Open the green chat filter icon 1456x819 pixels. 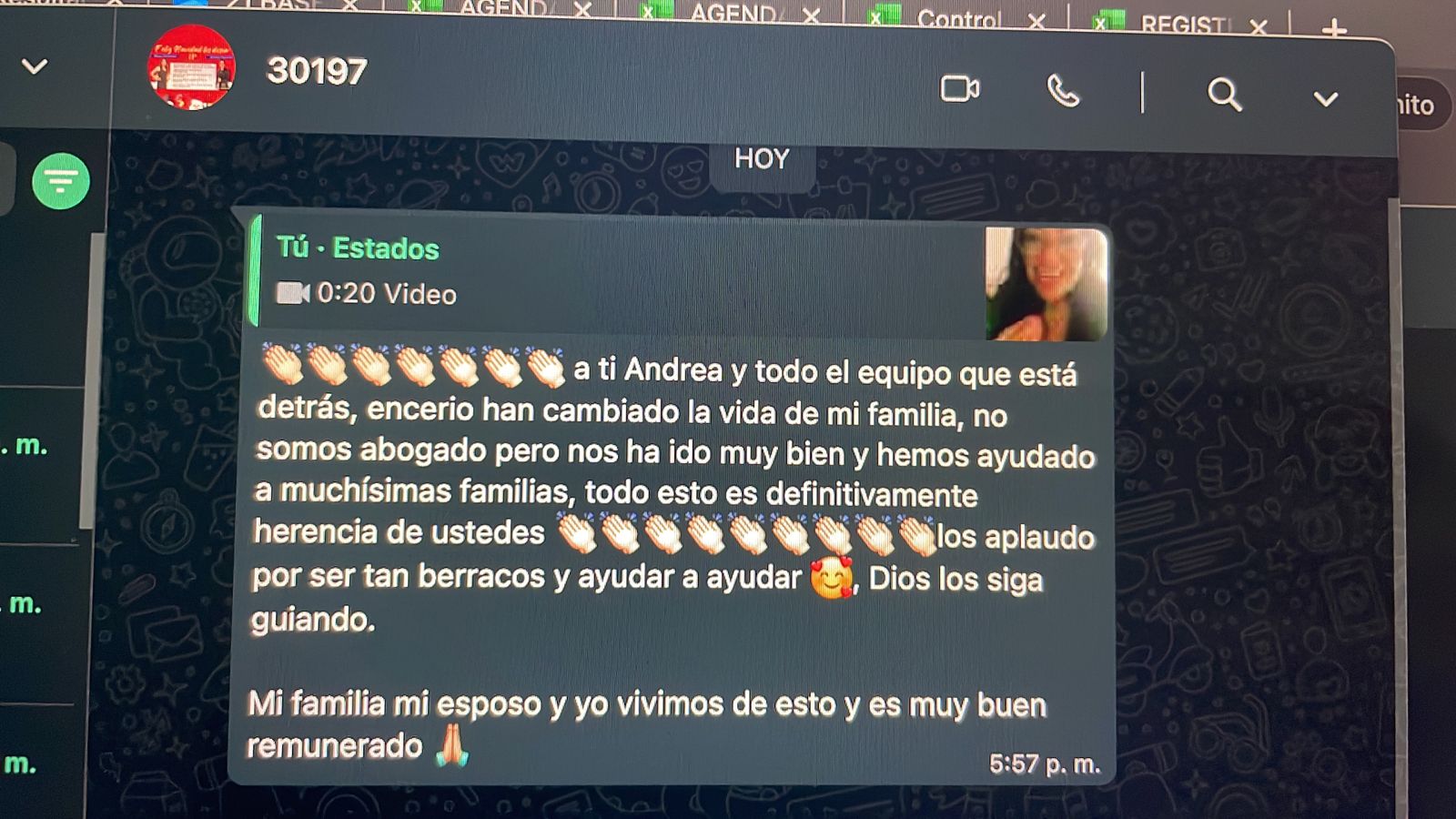[61, 181]
